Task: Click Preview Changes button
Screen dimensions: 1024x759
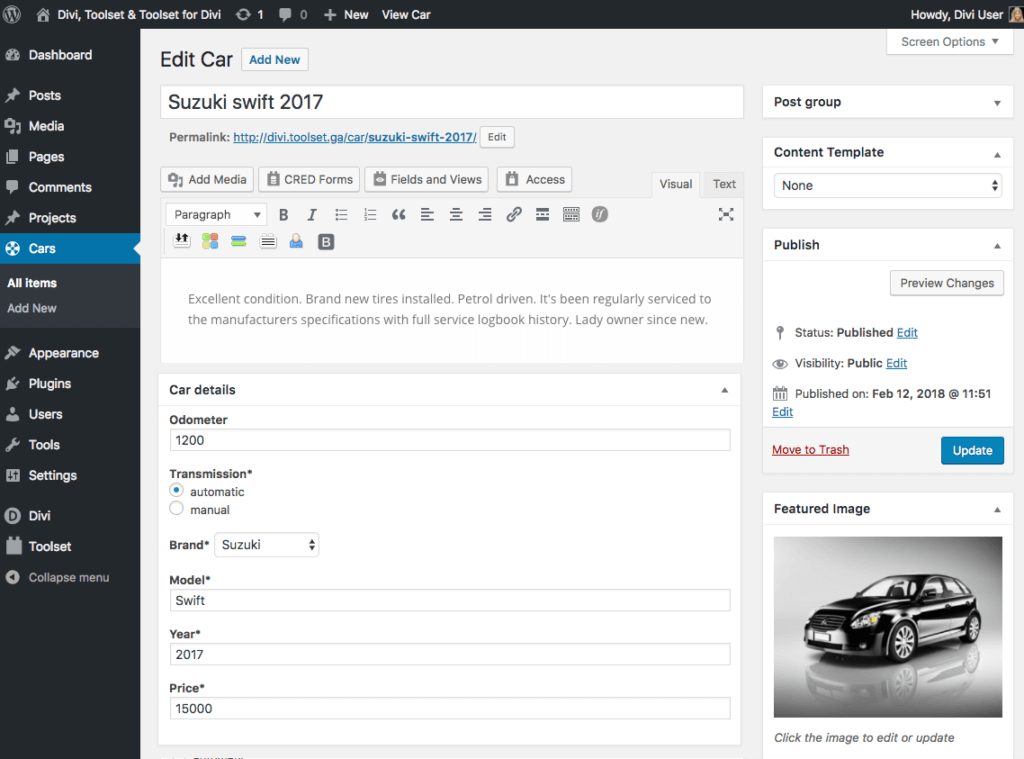Action: [x=946, y=283]
